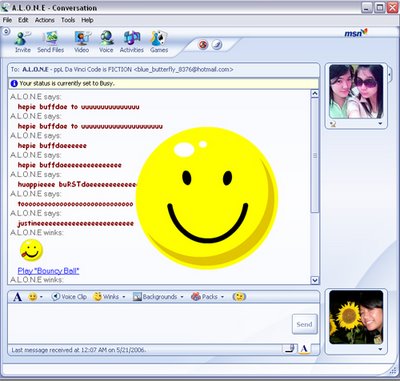This screenshot has height=381, width=400.
Task: Click the webcam icon under contact picture
Action: point(333,124)
